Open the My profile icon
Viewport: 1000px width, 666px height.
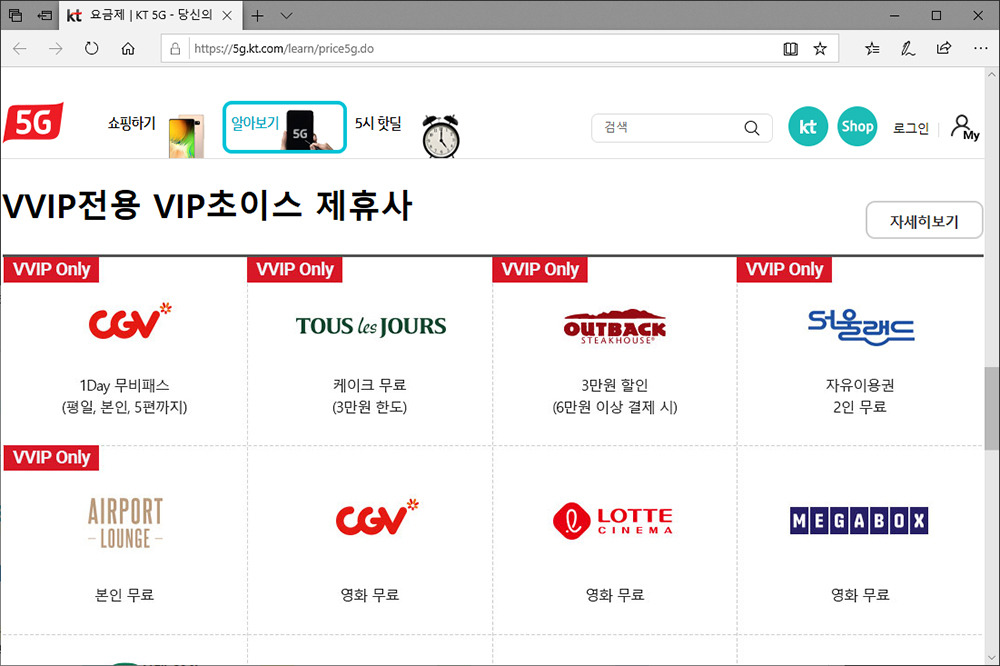964,128
